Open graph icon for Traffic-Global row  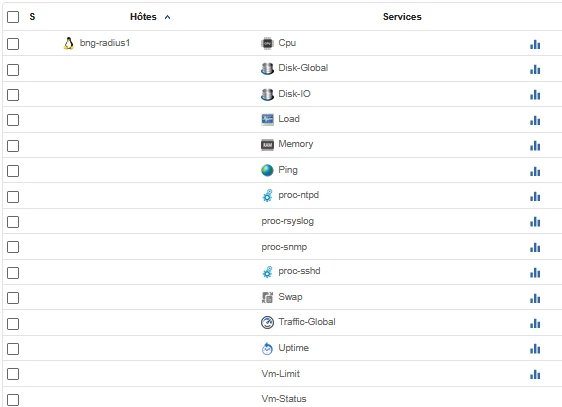pos(535,324)
